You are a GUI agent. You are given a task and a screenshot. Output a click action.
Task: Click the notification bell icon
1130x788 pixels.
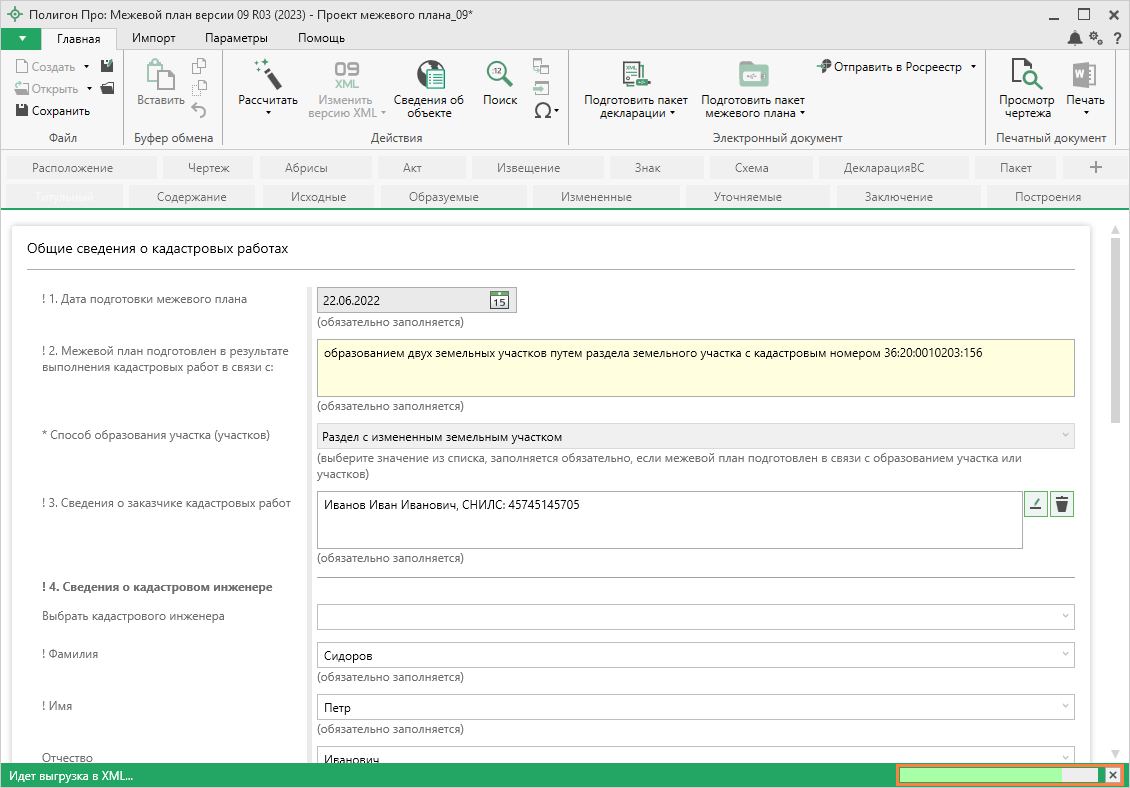(1074, 38)
